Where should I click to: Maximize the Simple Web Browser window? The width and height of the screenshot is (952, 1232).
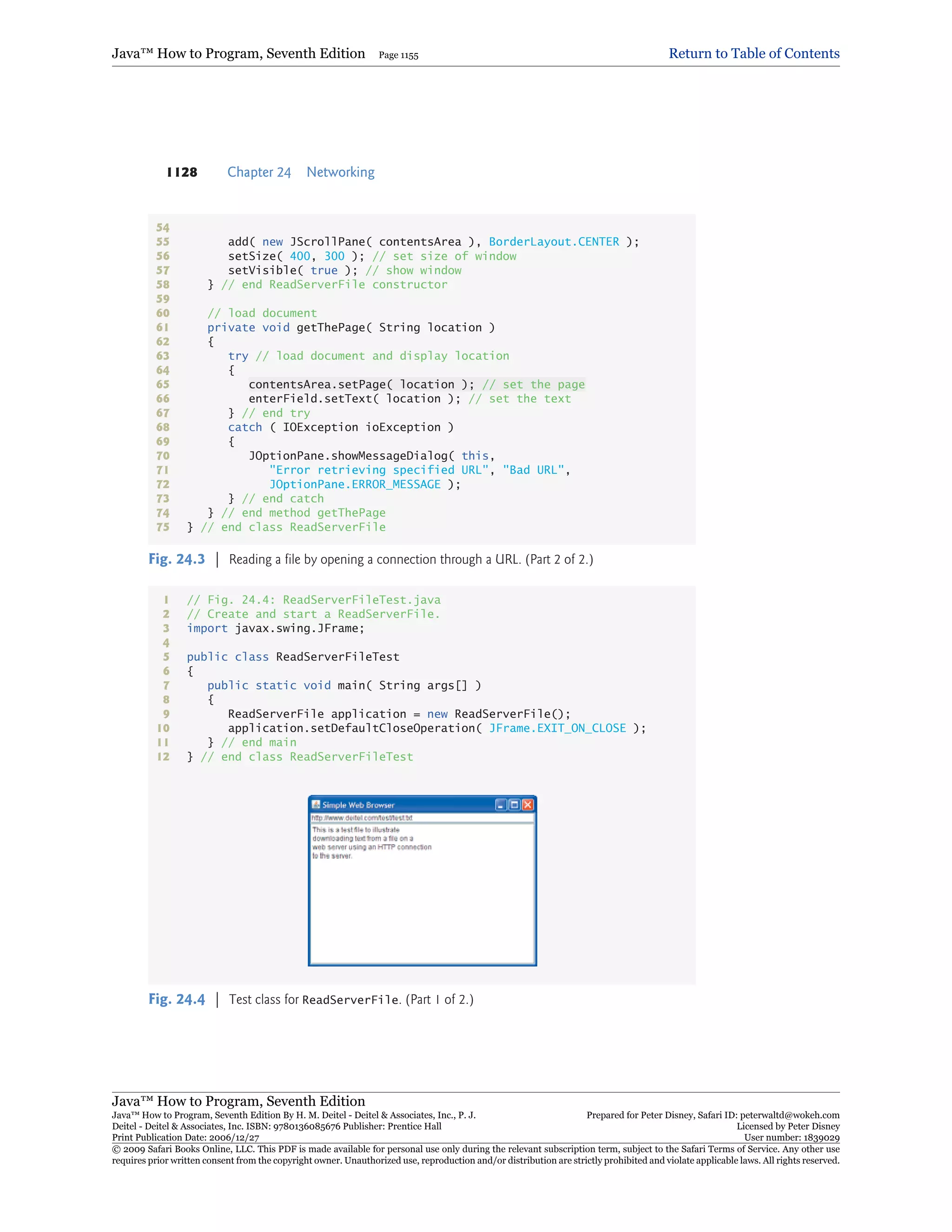515,805
